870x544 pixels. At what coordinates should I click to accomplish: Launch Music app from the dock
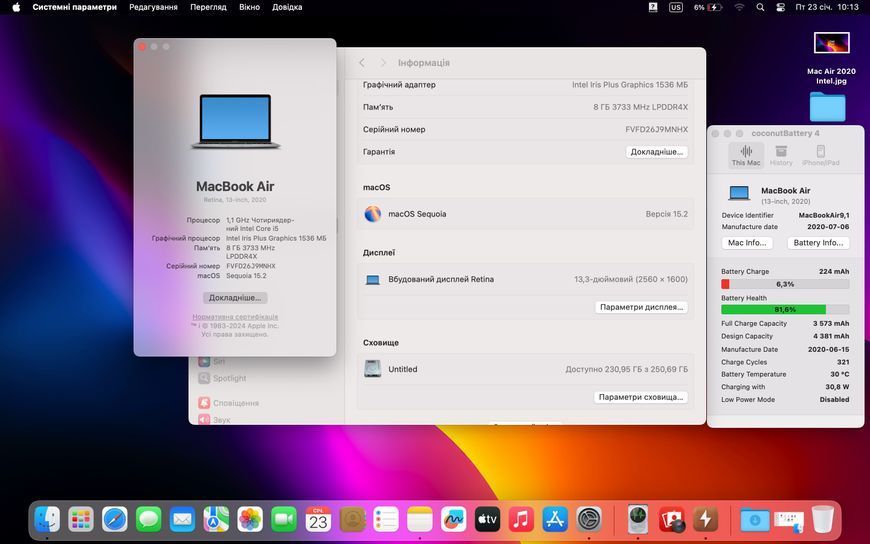tap(522, 520)
